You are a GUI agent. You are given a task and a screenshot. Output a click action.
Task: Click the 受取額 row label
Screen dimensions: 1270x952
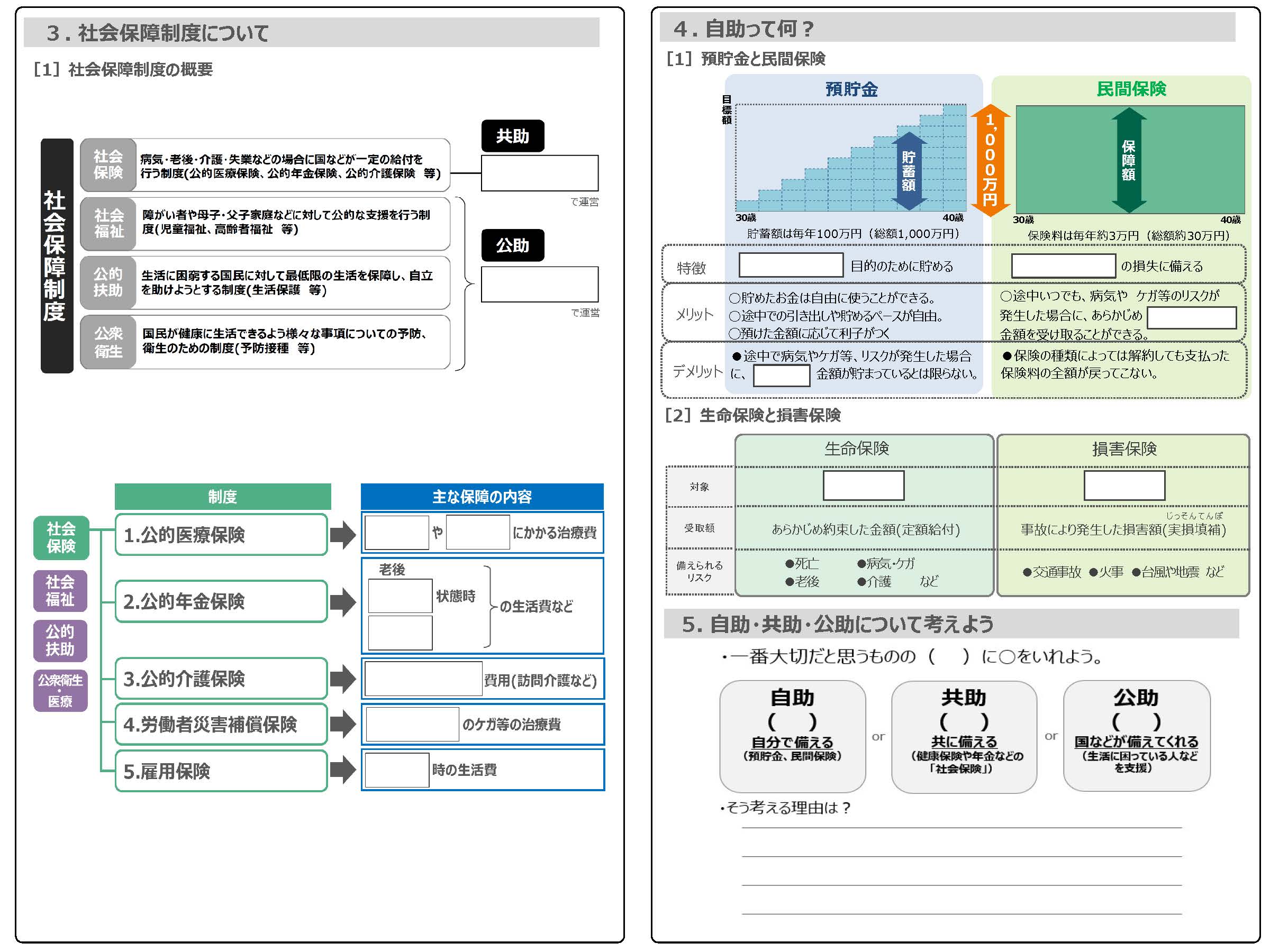click(700, 528)
